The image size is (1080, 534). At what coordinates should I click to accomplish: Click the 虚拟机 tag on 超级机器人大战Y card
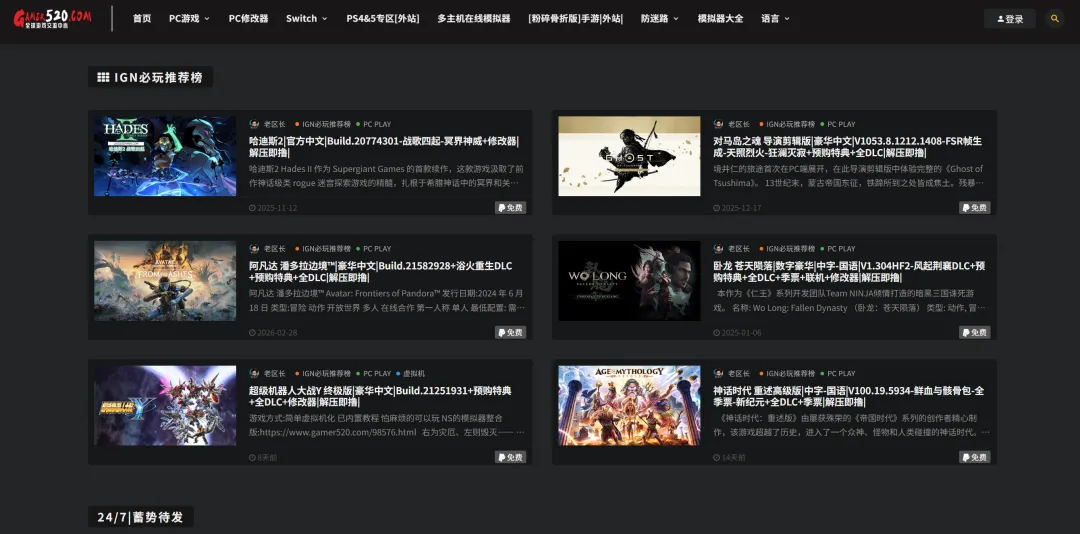(411, 373)
